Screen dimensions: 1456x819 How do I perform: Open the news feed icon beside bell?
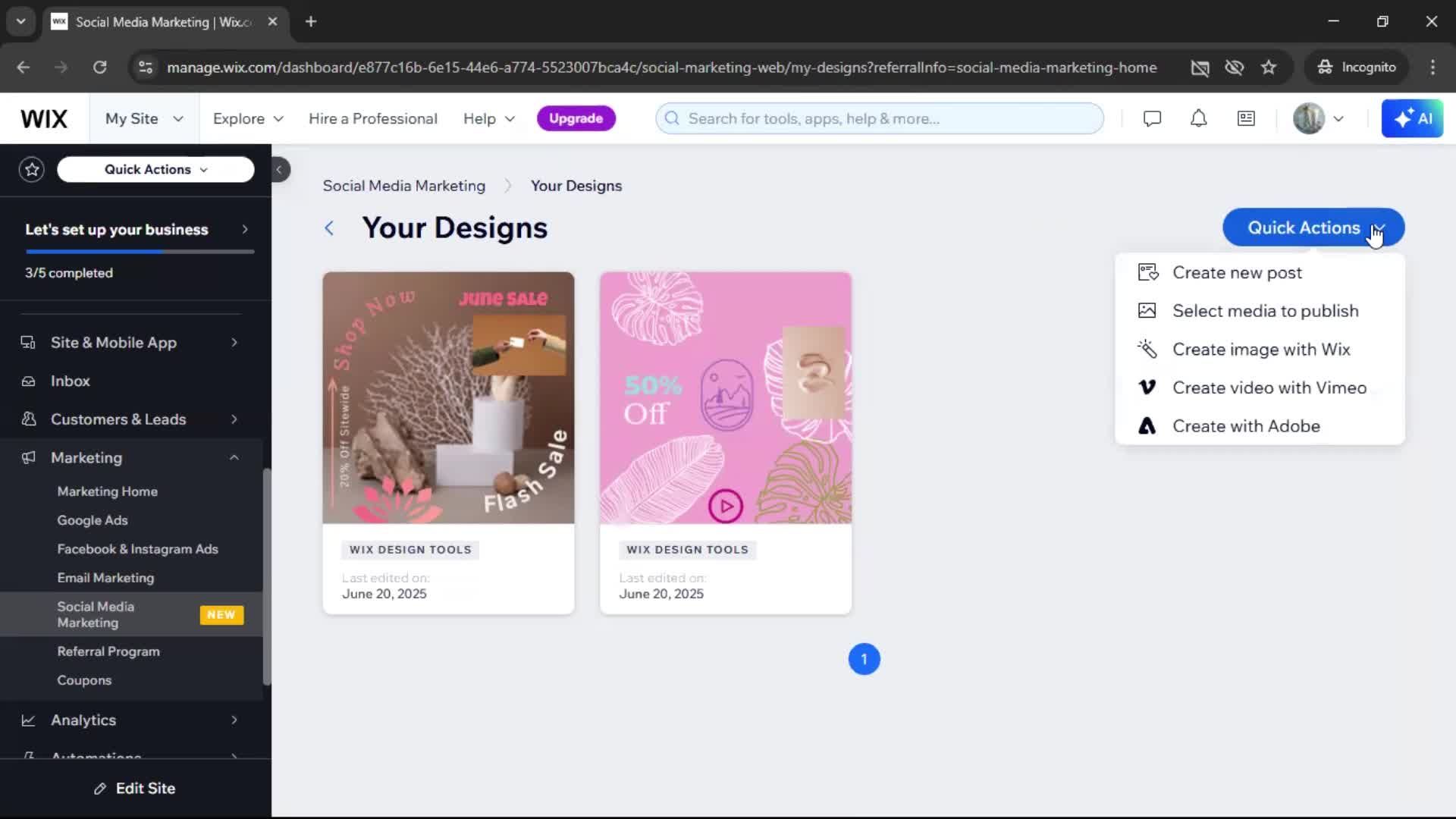pos(1246,119)
